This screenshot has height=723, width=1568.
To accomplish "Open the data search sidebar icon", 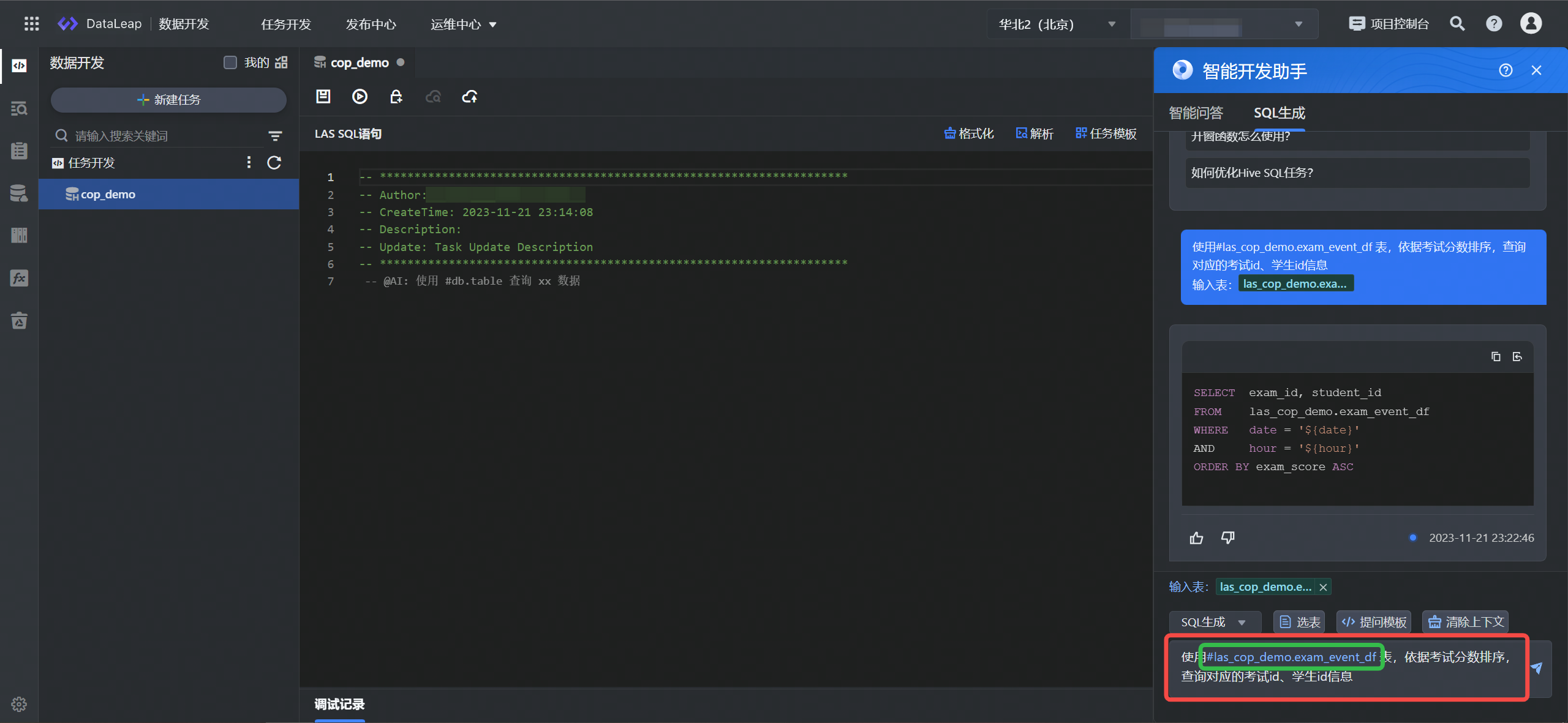I will [19, 108].
